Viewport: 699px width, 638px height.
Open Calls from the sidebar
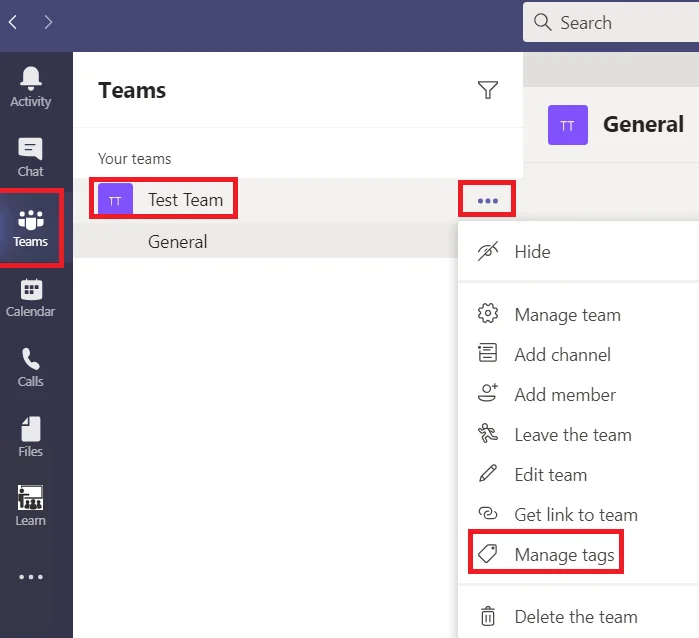tap(30, 368)
